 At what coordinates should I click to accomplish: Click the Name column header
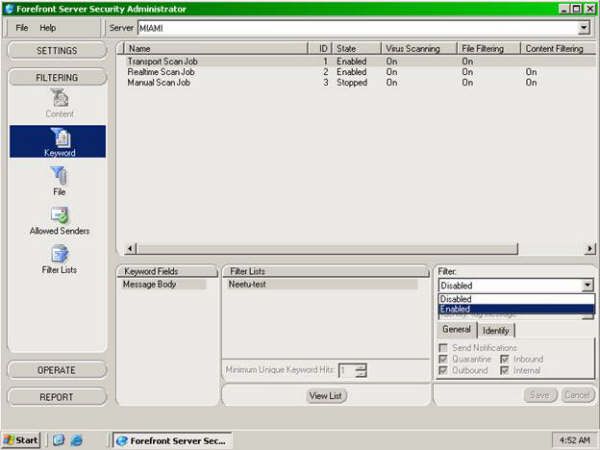click(216, 49)
